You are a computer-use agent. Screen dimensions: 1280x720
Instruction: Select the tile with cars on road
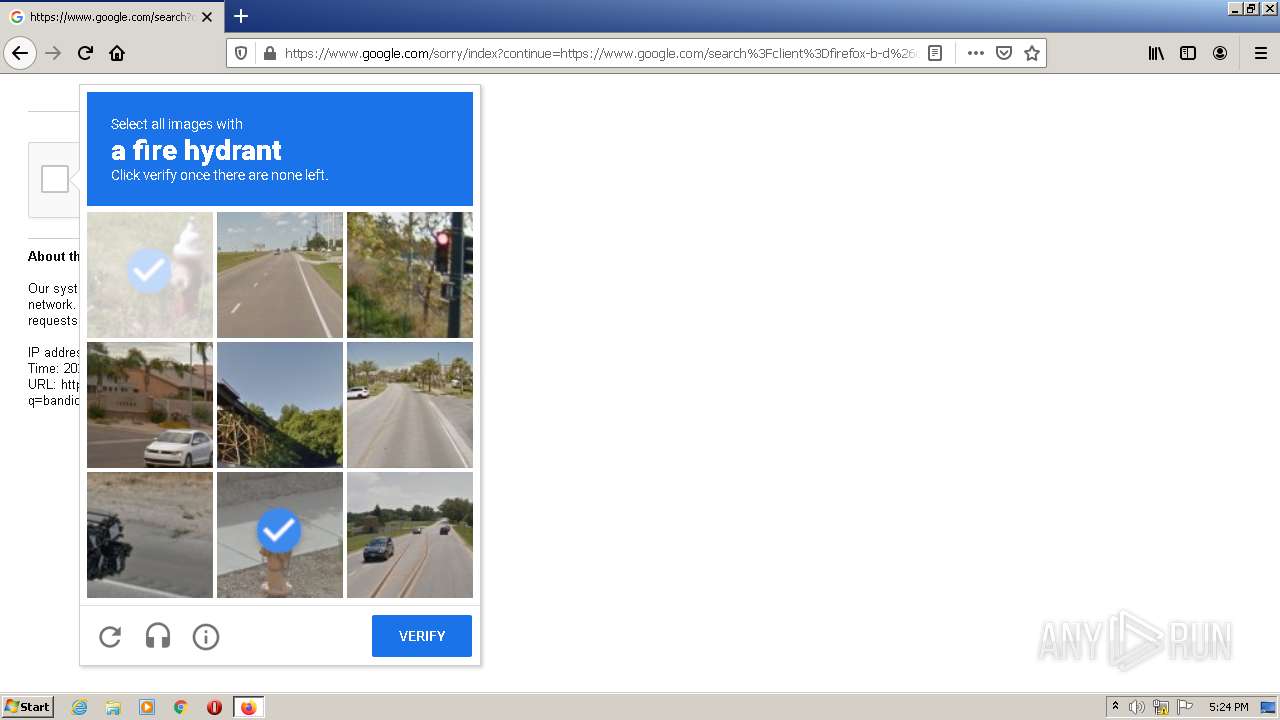410,535
